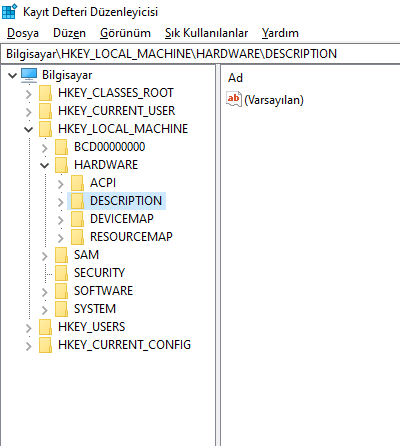Expand the BCD00000000 key
The height and width of the screenshot is (446, 400).
coord(45,148)
